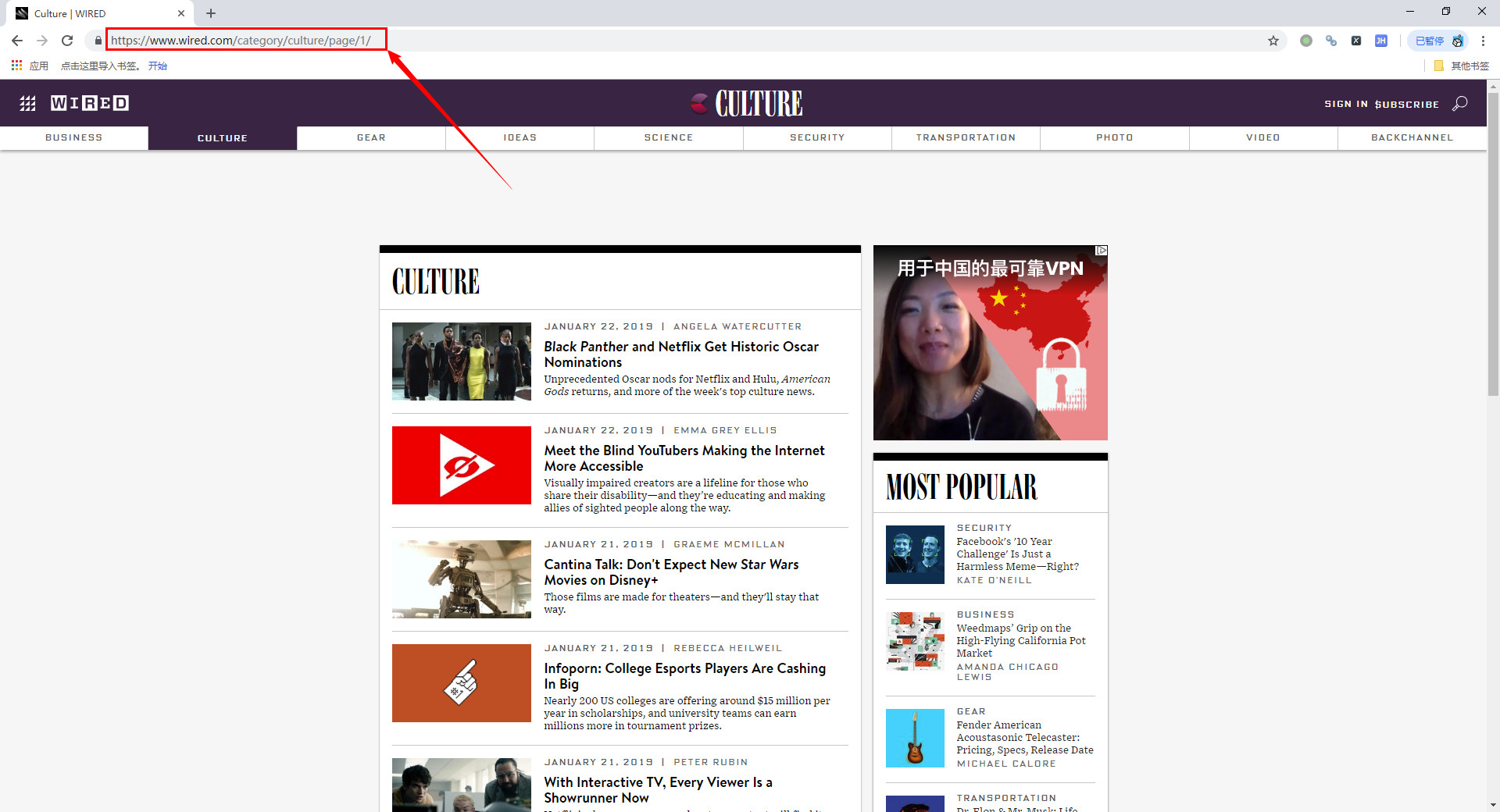
Task: Open the JH extension icon
Action: click(x=1381, y=41)
